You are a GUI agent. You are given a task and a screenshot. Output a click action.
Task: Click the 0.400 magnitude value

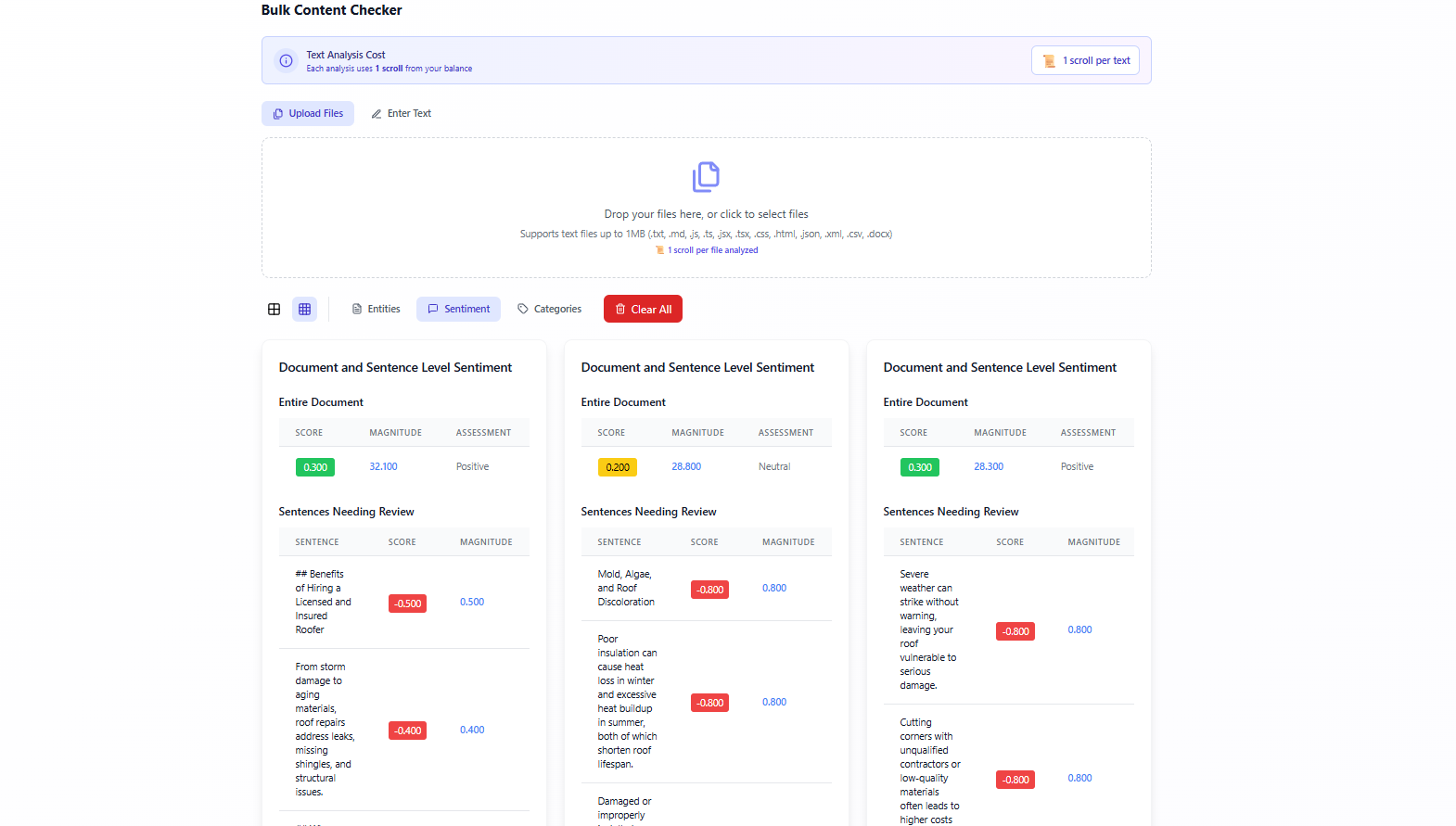click(x=472, y=731)
